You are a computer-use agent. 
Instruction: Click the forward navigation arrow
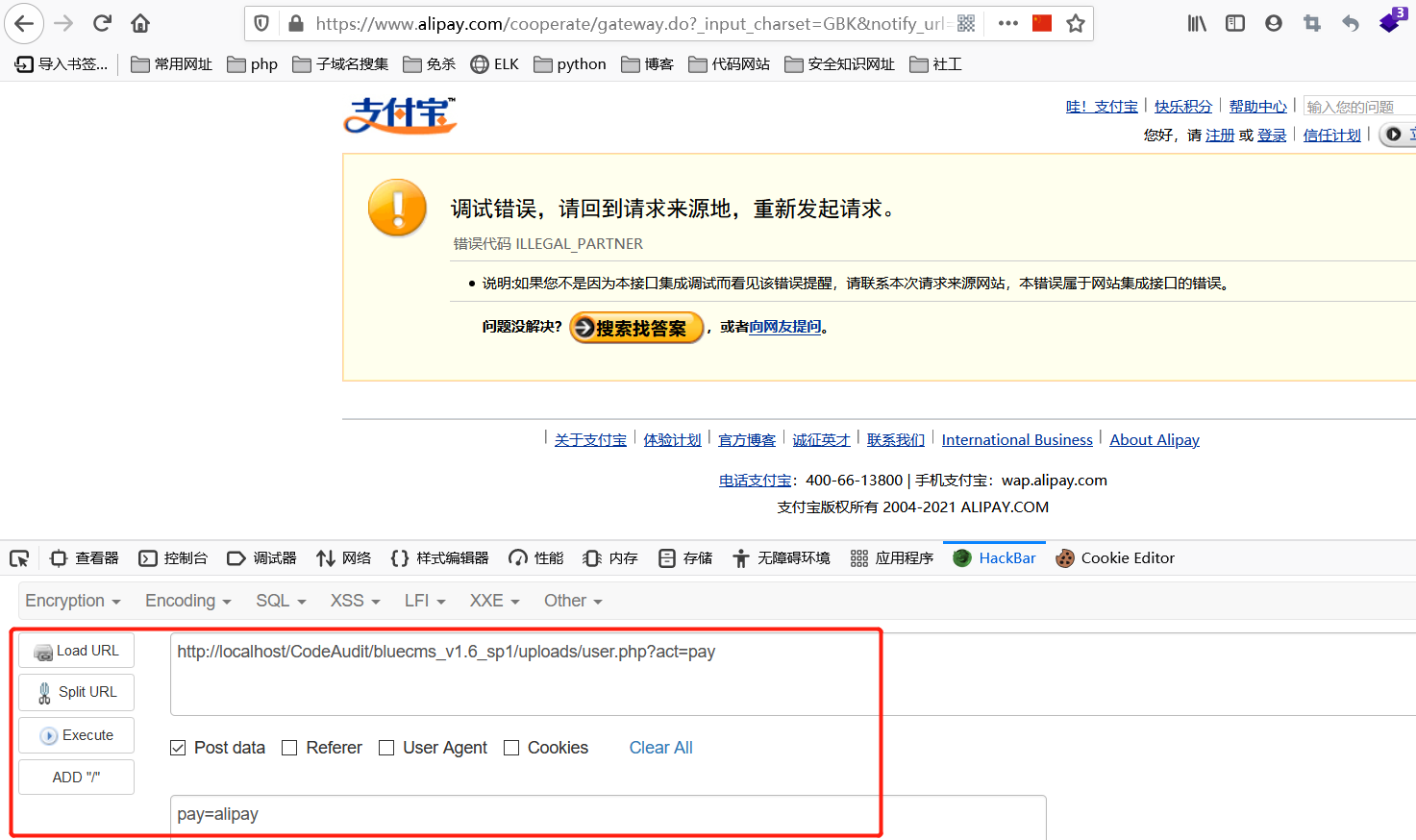click(x=63, y=23)
